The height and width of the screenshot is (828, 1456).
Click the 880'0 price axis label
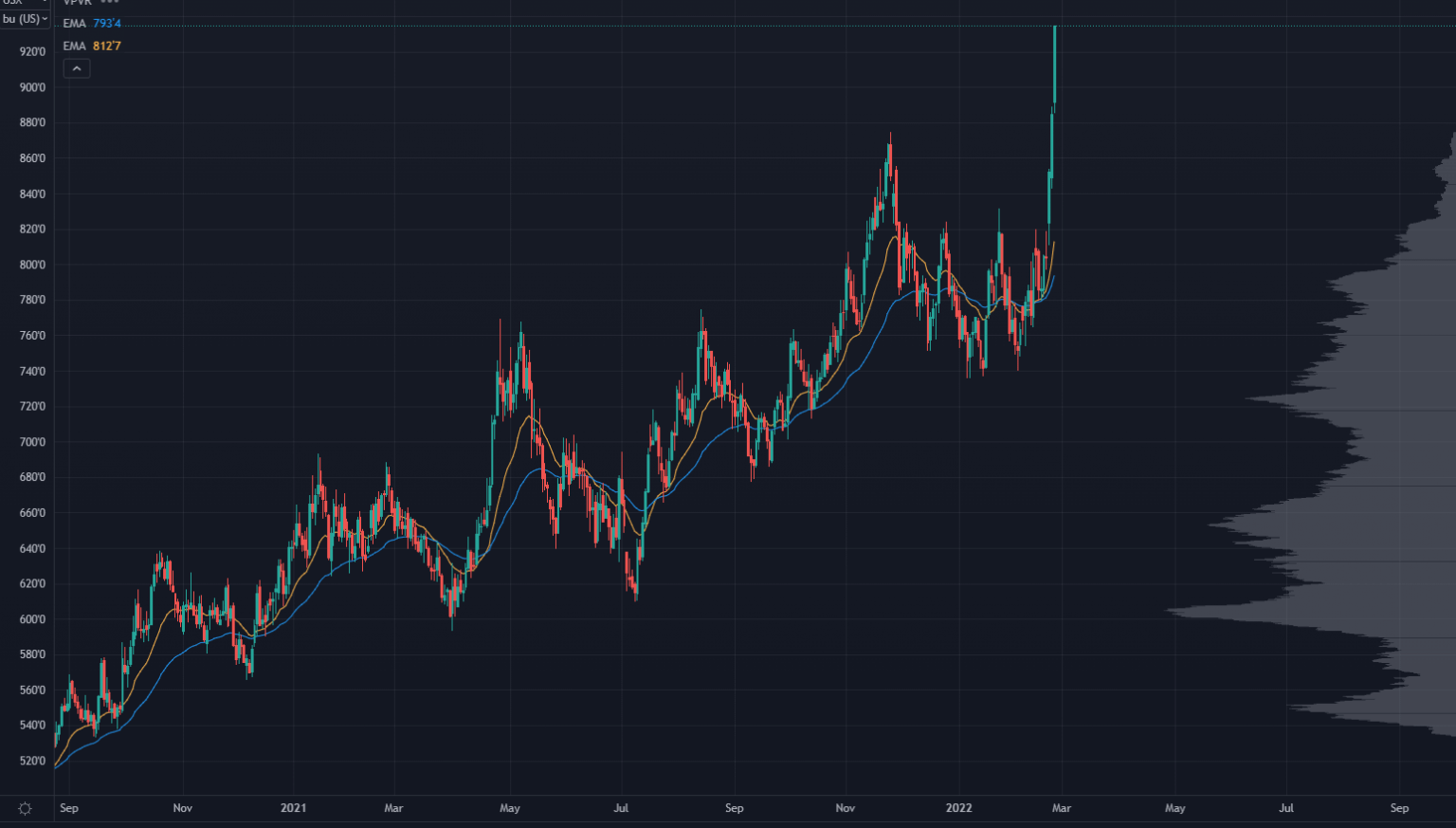coord(32,122)
